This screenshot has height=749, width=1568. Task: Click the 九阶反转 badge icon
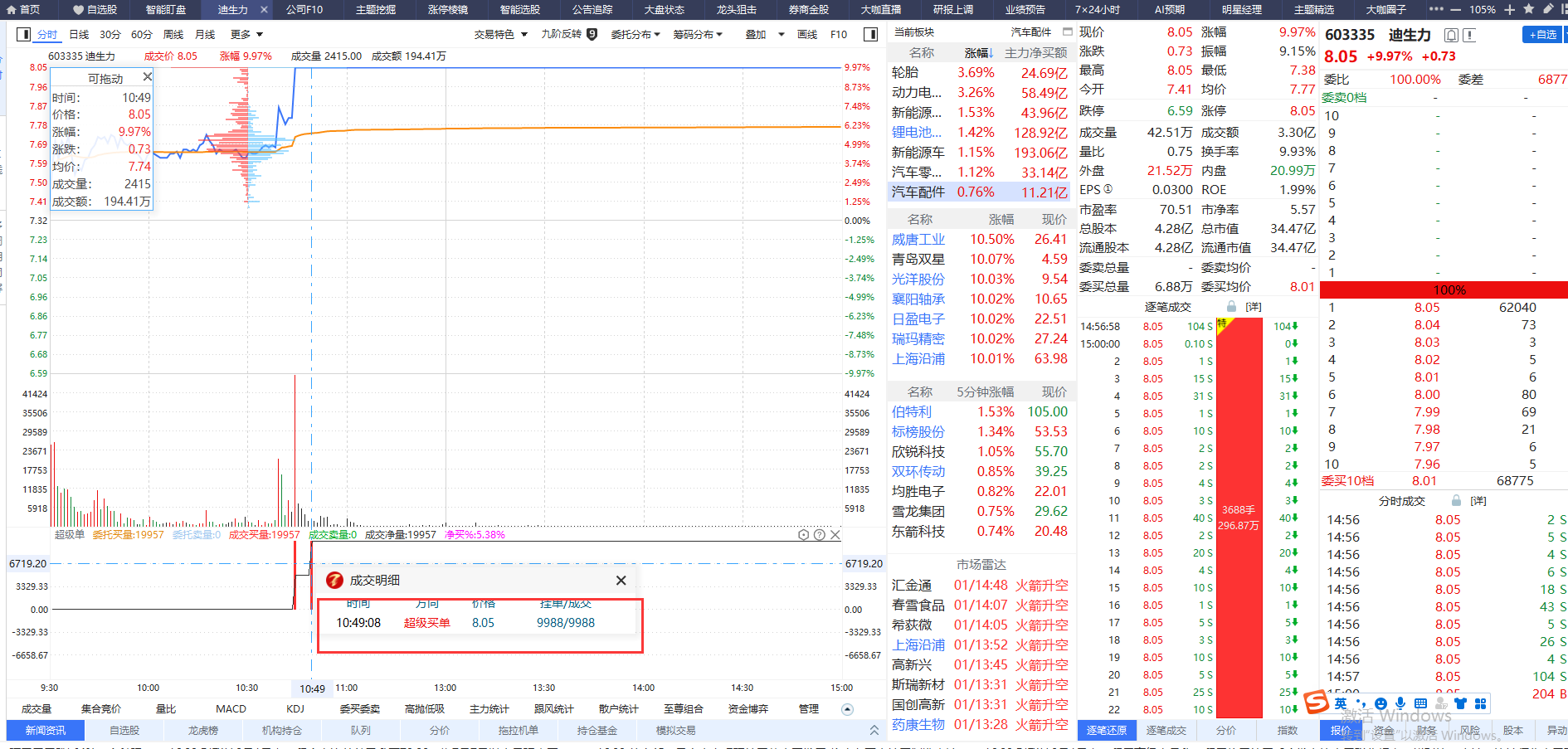click(x=592, y=34)
